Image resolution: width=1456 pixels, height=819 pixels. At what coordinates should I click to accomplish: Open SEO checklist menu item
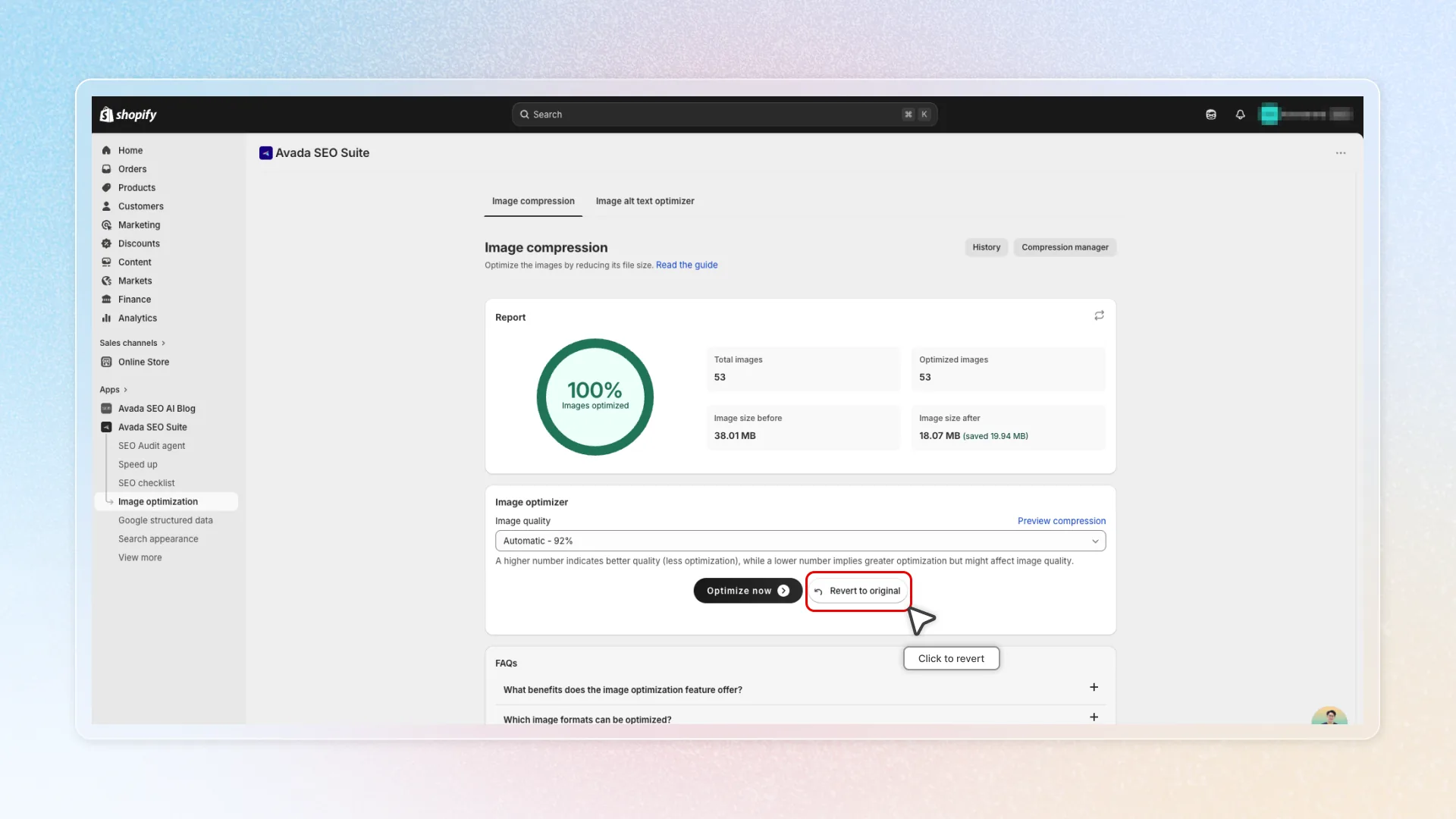pyautogui.click(x=146, y=483)
